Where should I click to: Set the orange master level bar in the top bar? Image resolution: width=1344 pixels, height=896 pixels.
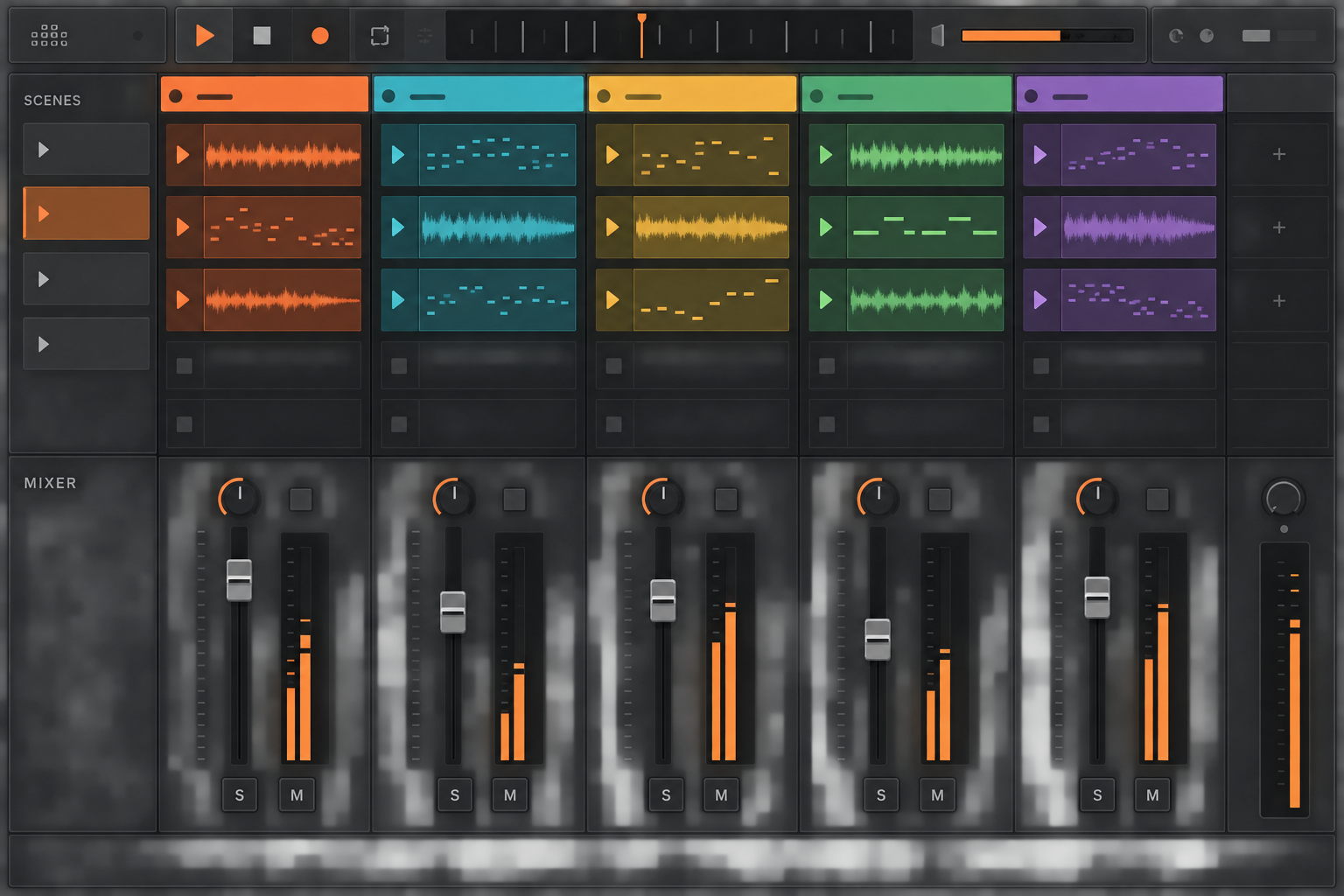point(1046,36)
